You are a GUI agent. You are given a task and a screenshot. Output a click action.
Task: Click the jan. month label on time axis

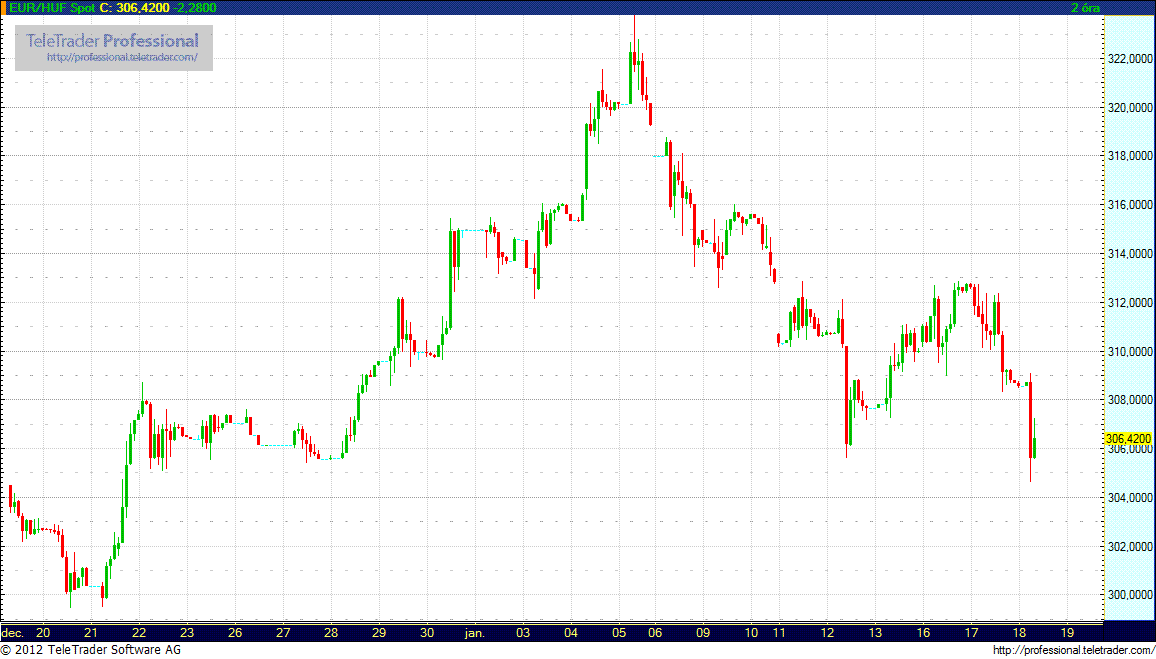click(475, 632)
